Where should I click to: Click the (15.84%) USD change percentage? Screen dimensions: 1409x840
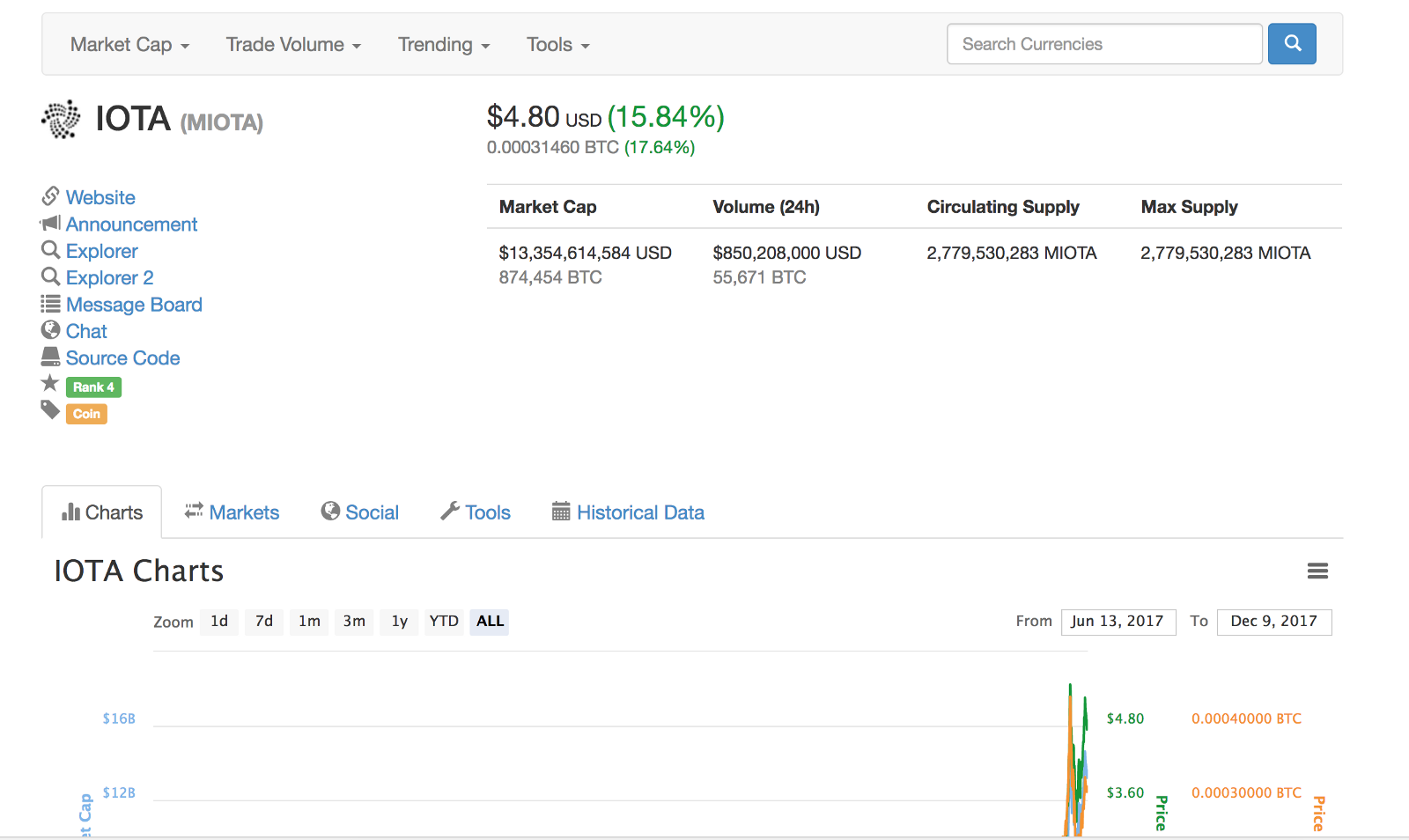[666, 117]
